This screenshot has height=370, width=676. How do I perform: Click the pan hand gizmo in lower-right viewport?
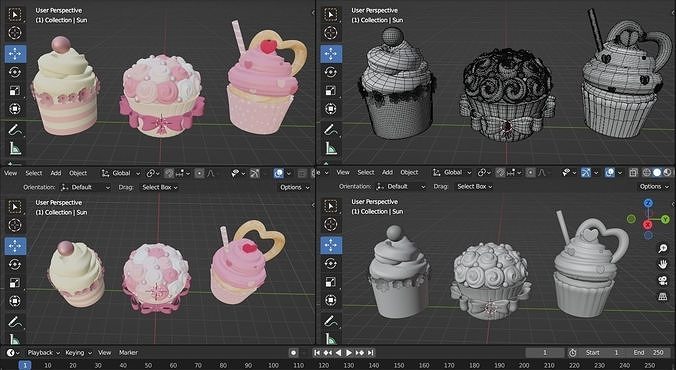(663, 264)
